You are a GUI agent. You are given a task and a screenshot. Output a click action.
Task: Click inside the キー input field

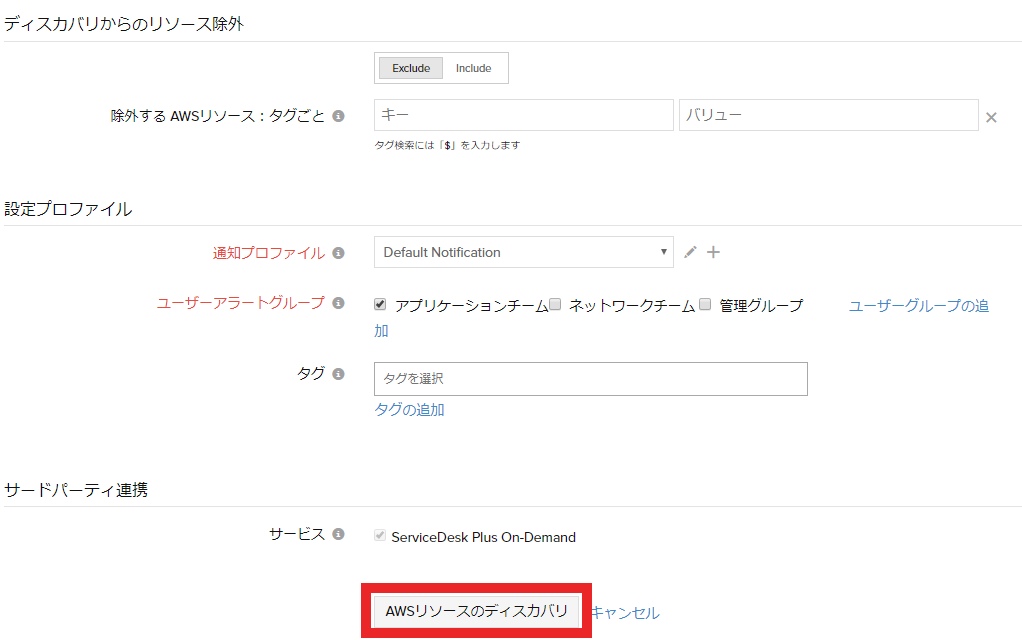(523, 115)
